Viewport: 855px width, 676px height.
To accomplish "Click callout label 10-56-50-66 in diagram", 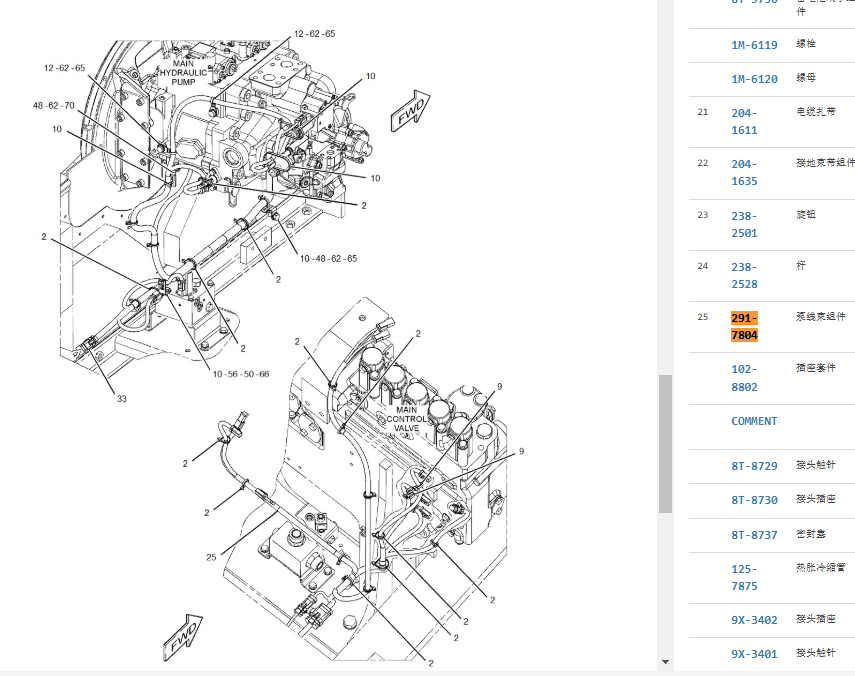I will click(240, 375).
